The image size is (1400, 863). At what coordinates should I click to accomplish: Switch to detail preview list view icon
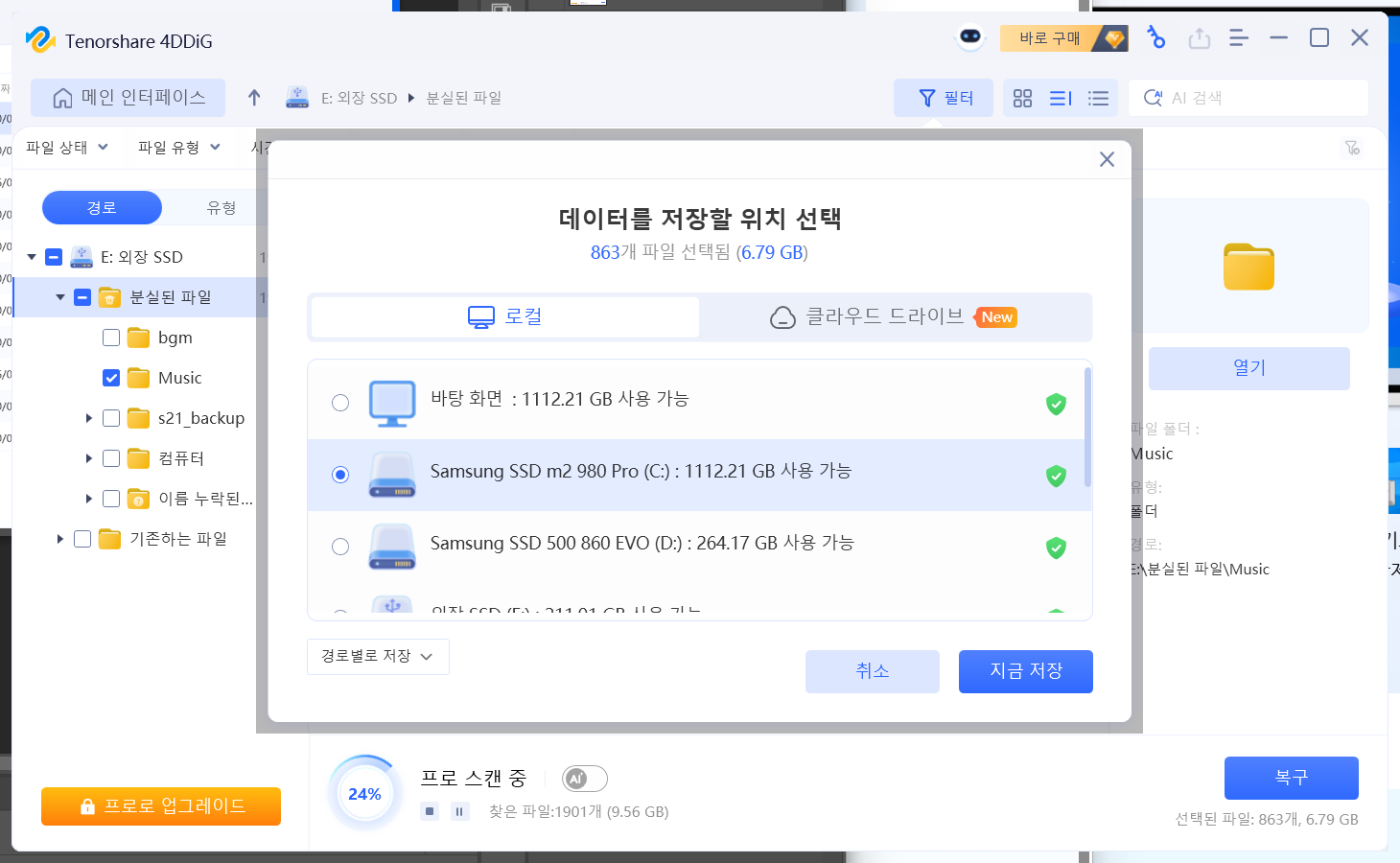point(1061,98)
